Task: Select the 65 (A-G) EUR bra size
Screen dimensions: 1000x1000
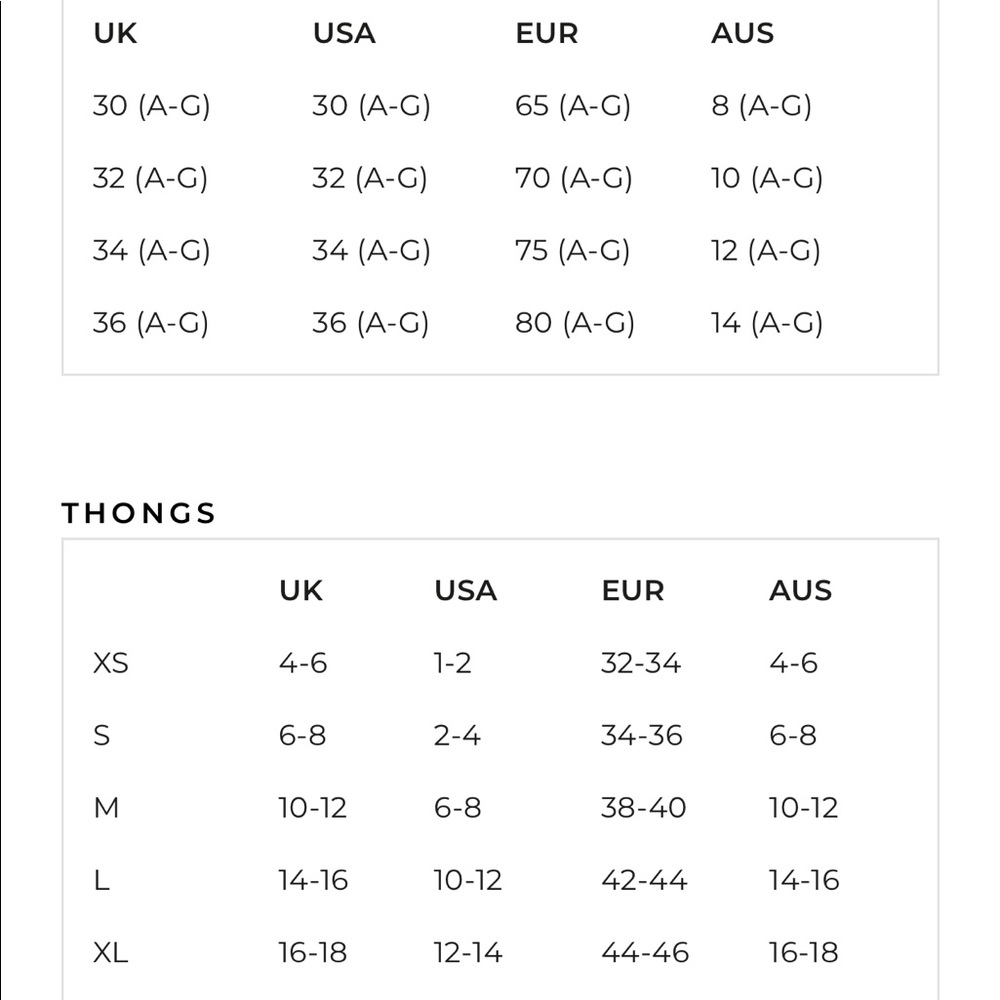Action: [573, 106]
